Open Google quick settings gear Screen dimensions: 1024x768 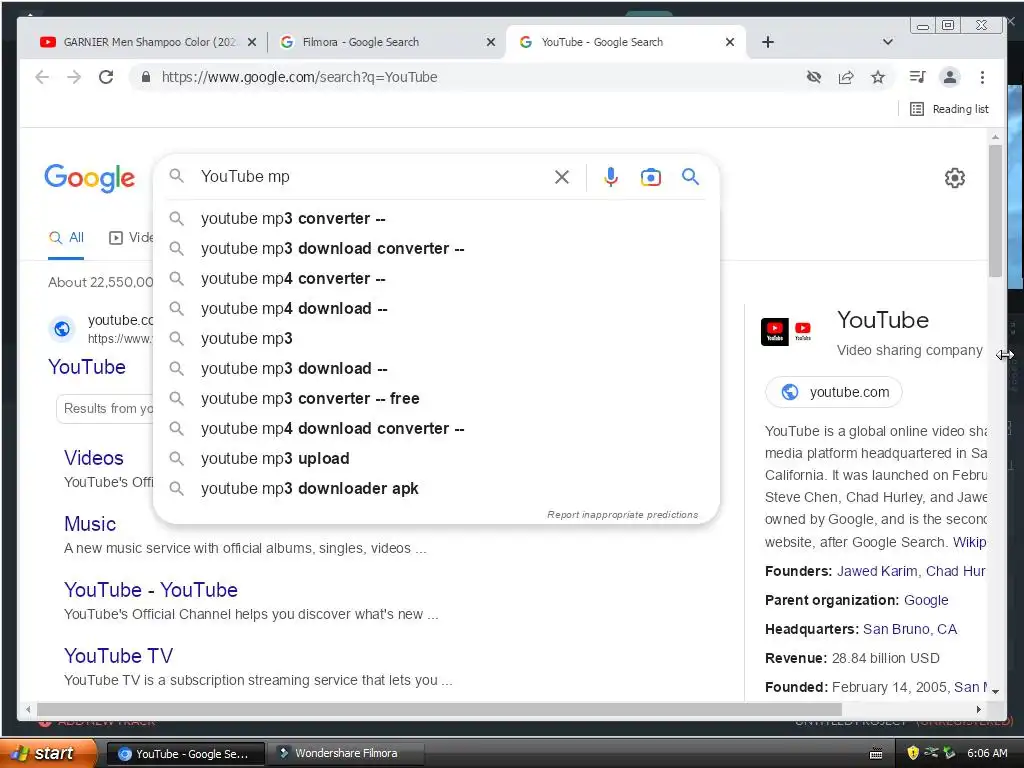(955, 178)
